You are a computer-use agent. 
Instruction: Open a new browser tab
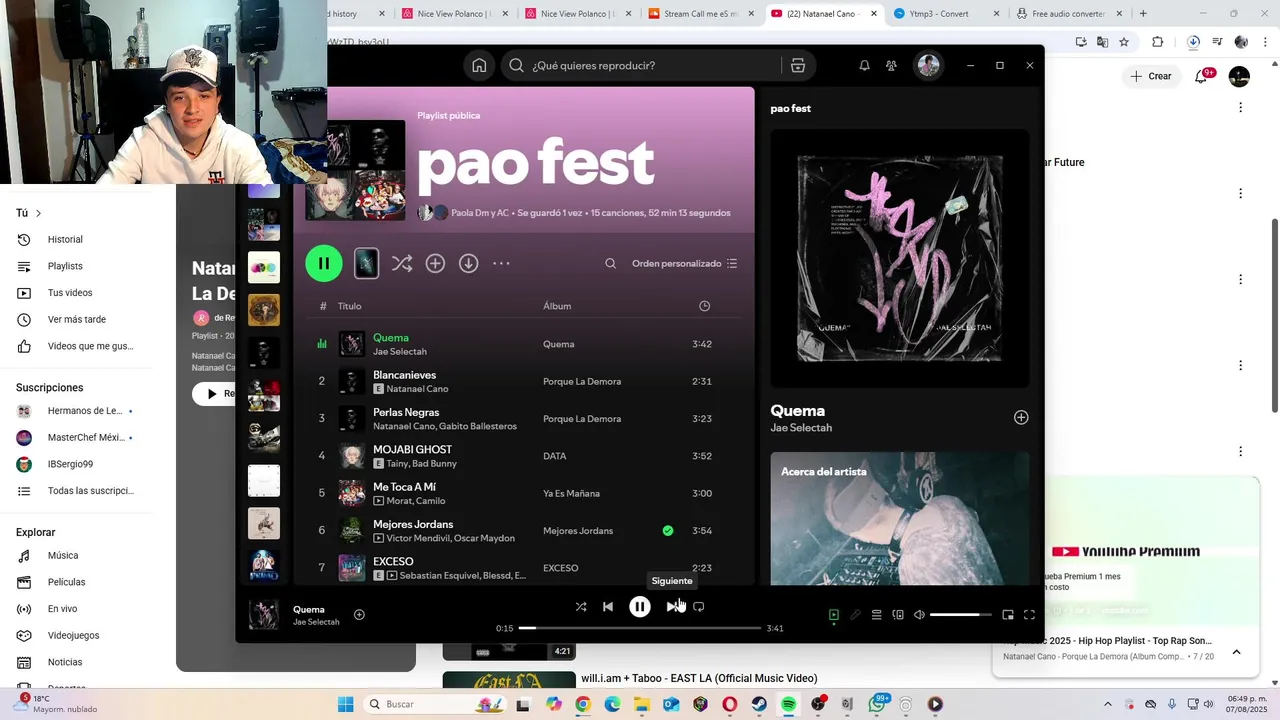1143,14
